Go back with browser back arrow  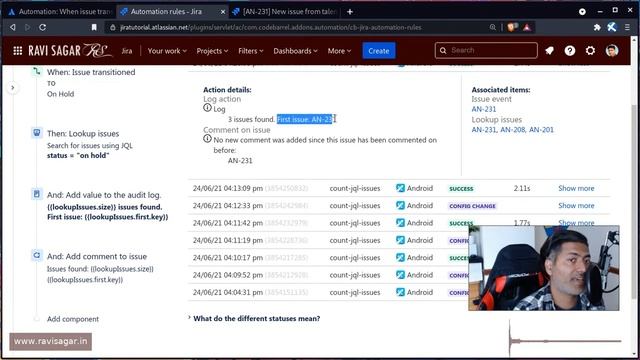13,27
